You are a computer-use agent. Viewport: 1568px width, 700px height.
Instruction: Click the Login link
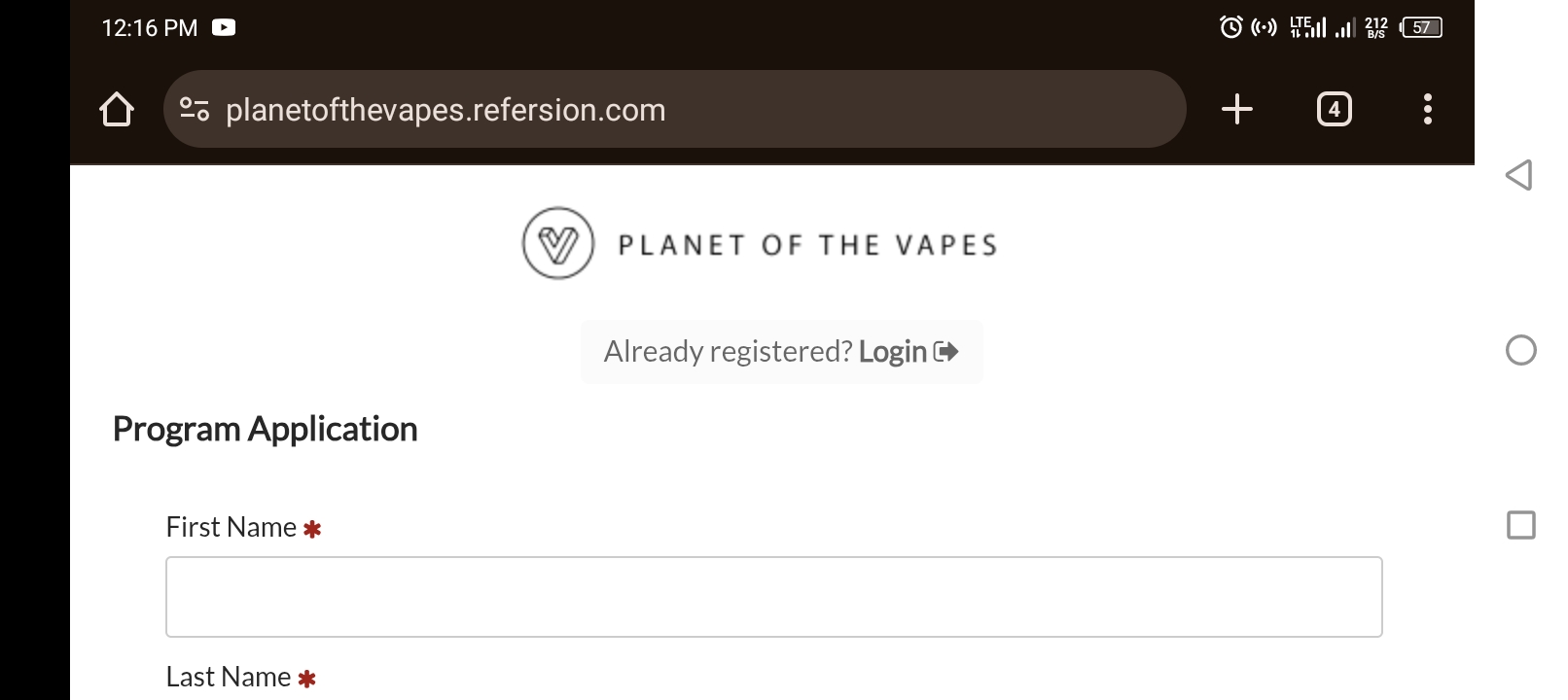[x=892, y=351]
